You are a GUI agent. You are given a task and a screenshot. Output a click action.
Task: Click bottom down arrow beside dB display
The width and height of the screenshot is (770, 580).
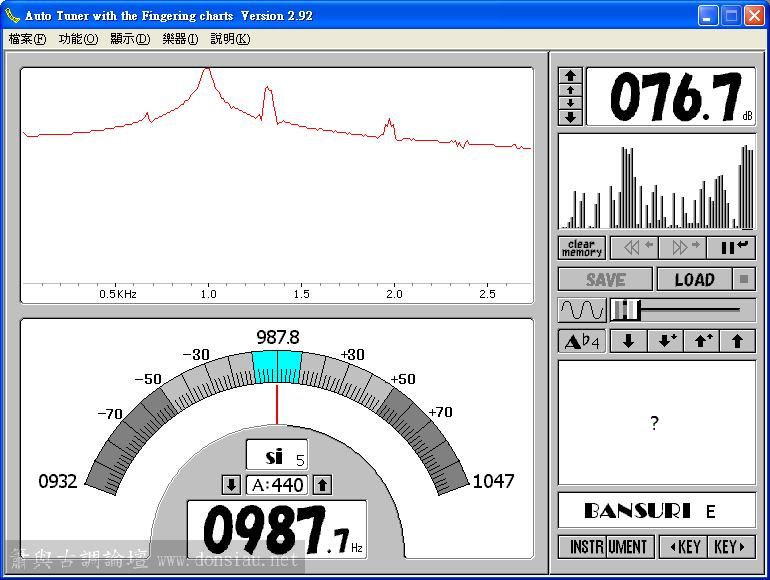(570, 117)
